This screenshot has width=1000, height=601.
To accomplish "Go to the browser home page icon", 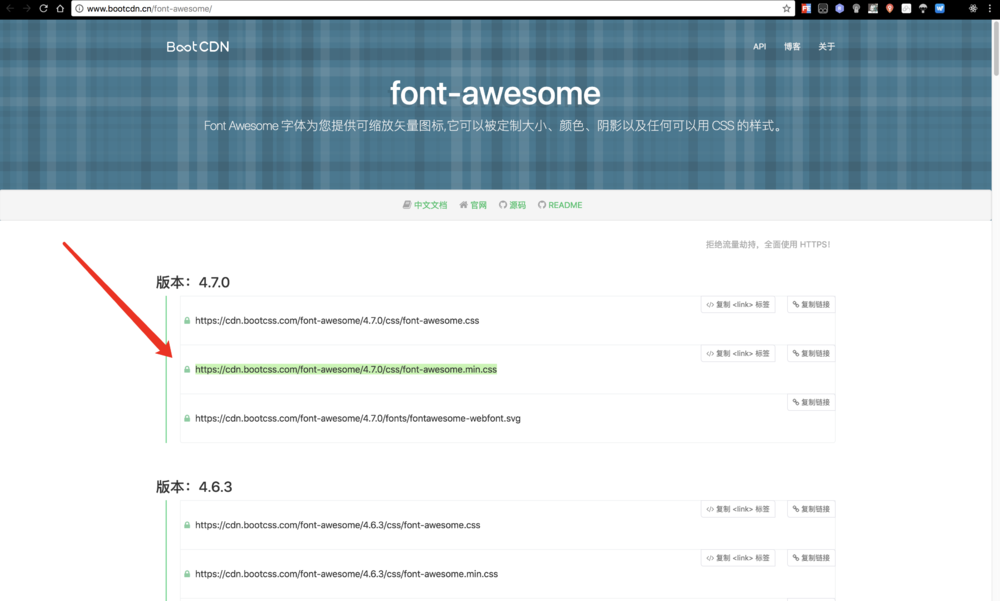I will [60, 8].
